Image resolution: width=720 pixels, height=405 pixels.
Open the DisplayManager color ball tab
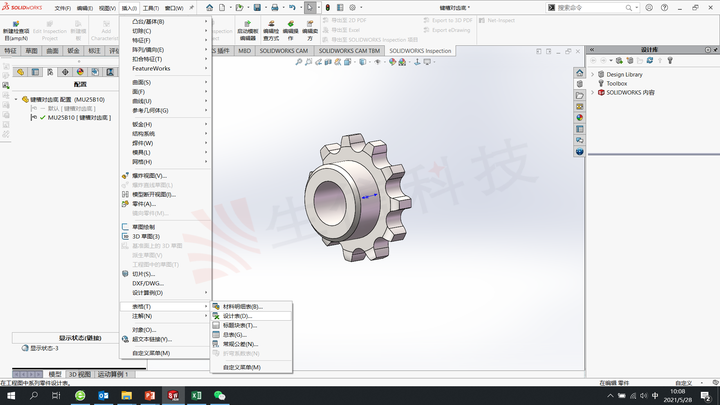(x=80, y=72)
